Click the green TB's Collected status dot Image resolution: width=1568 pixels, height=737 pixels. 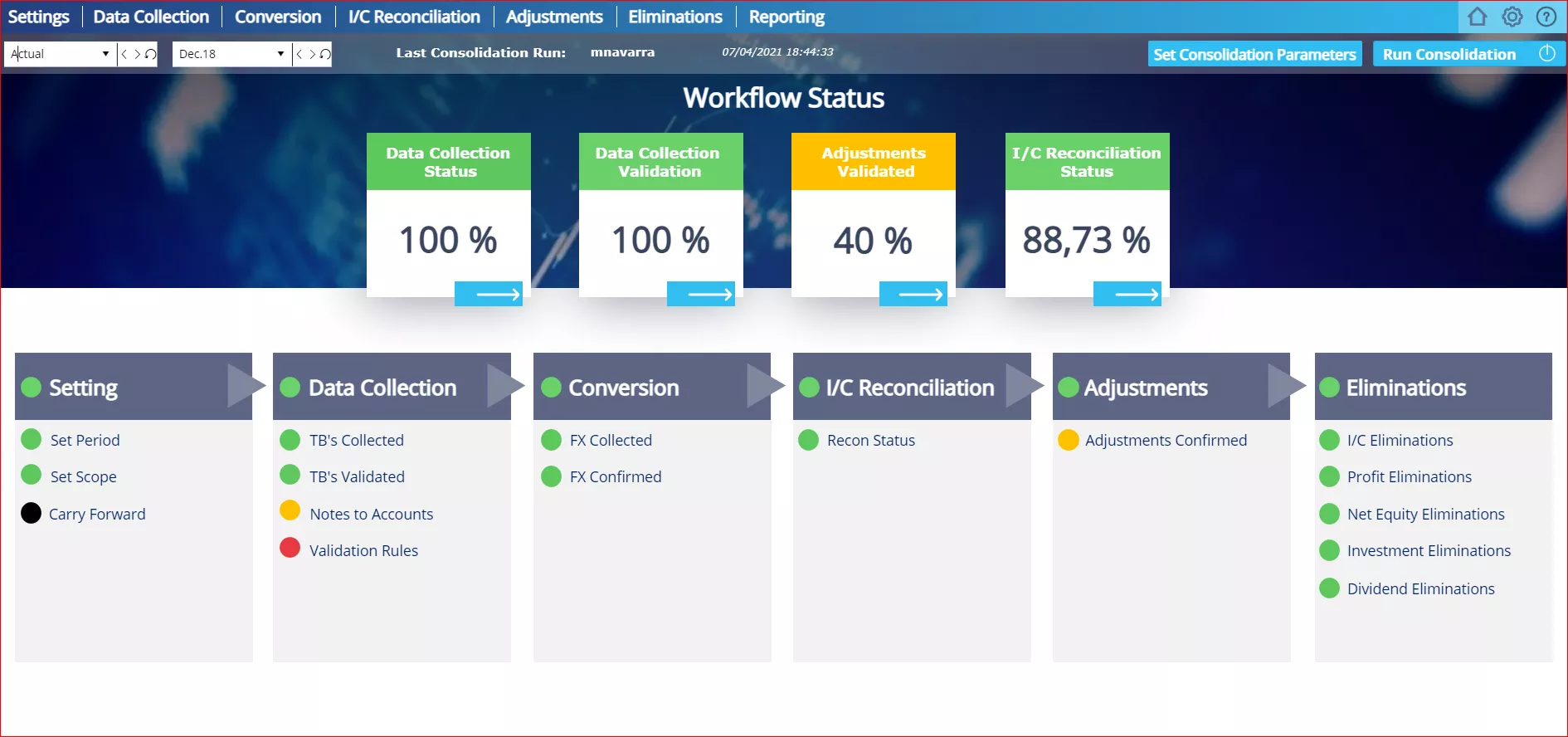[x=290, y=439]
